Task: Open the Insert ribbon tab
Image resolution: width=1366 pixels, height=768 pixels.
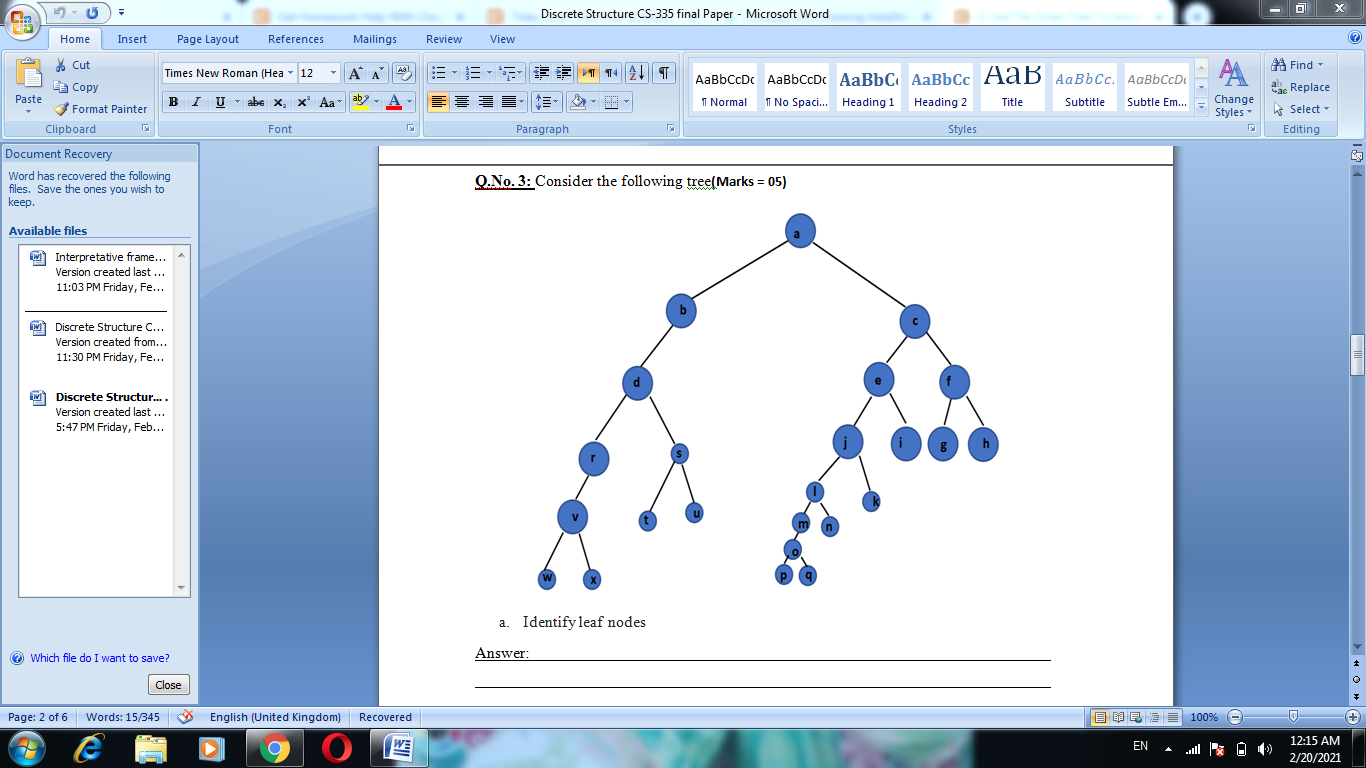Action: [x=132, y=39]
